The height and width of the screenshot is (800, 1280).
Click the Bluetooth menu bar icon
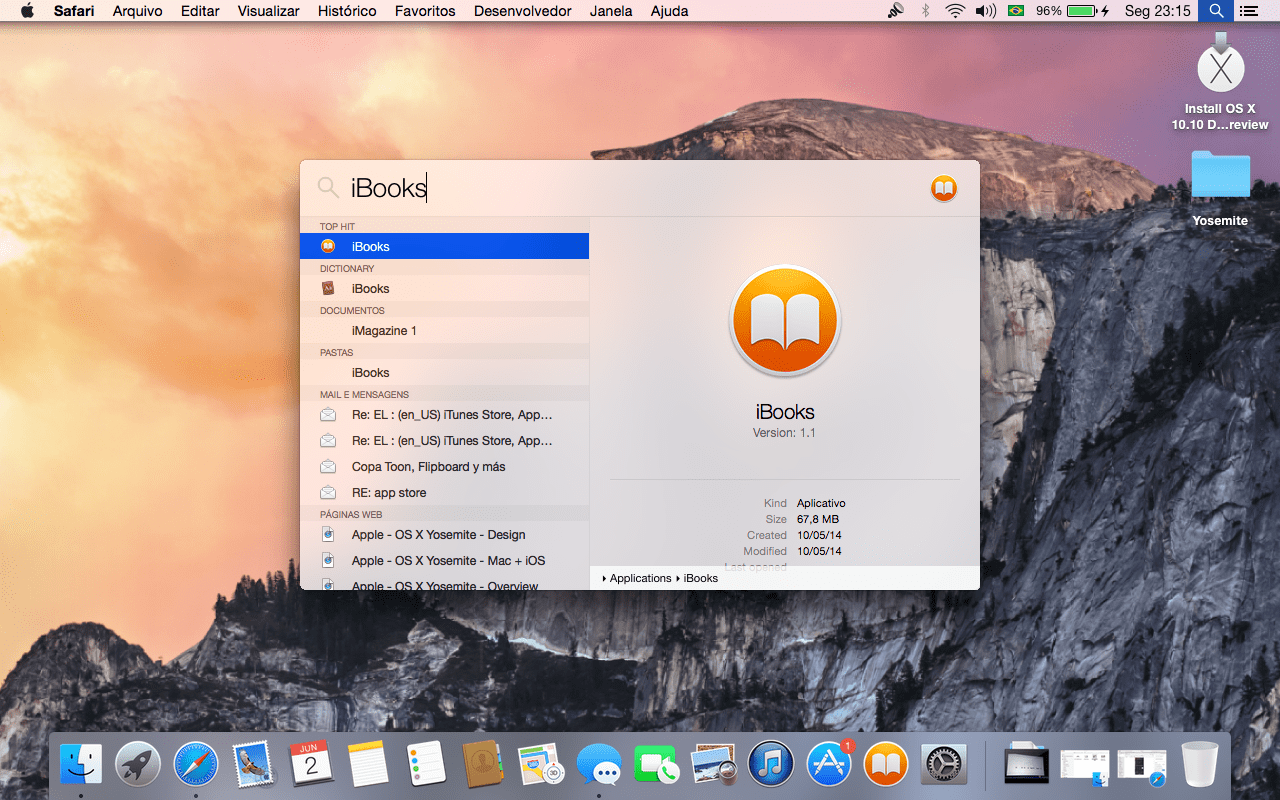click(x=925, y=11)
